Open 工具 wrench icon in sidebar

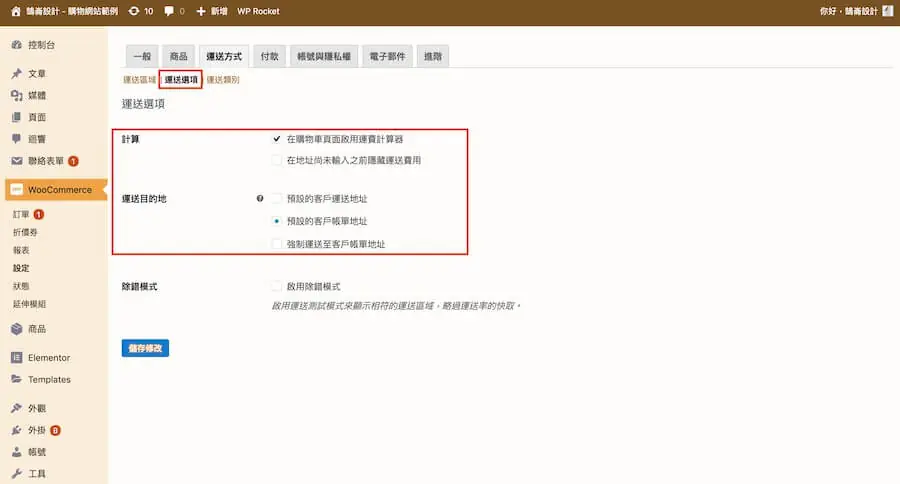pos(17,474)
